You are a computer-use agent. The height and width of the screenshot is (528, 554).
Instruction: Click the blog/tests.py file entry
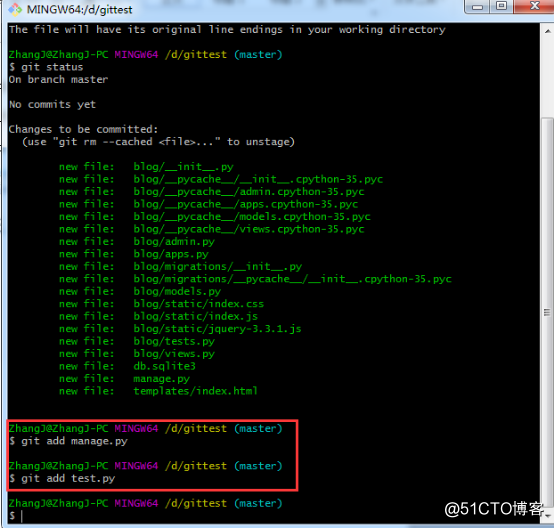point(137,341)
